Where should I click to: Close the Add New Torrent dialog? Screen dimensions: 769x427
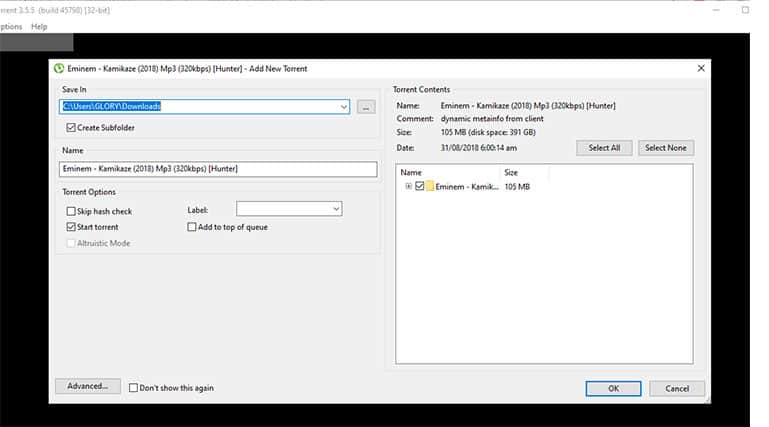pos(701,69)
